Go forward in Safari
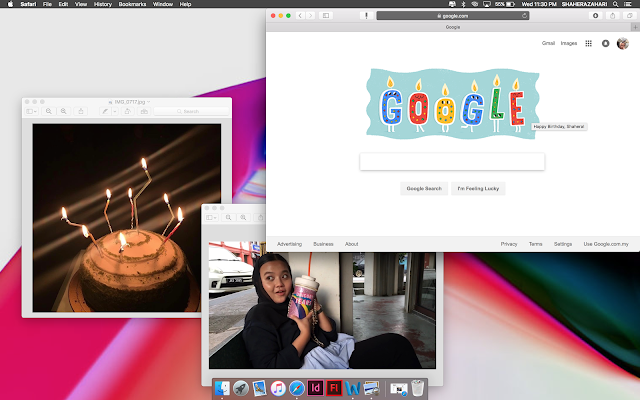The height and width of the screenshot is (400, 640). coord(311,16)
